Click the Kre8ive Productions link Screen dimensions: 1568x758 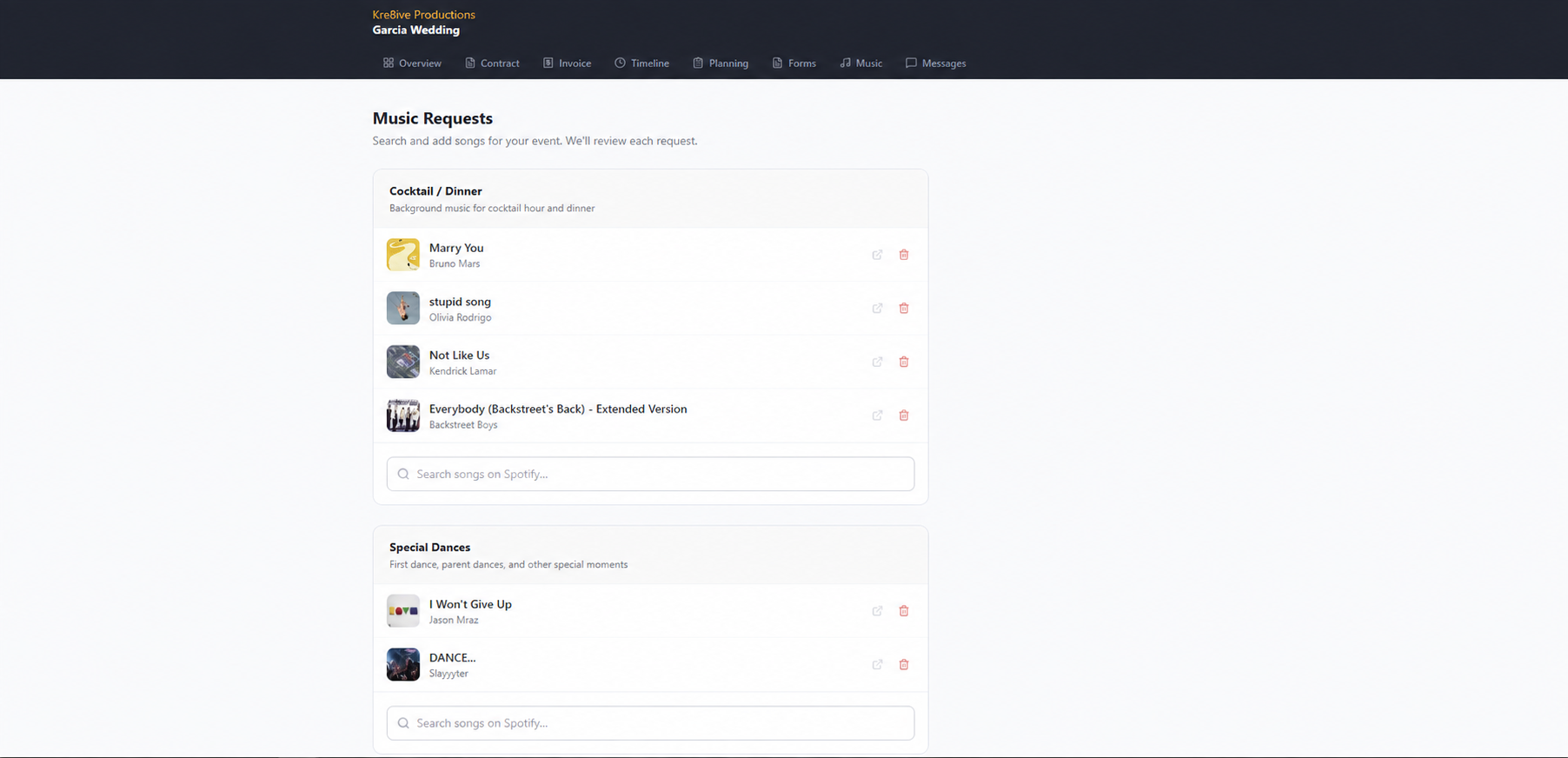point(423,15)
